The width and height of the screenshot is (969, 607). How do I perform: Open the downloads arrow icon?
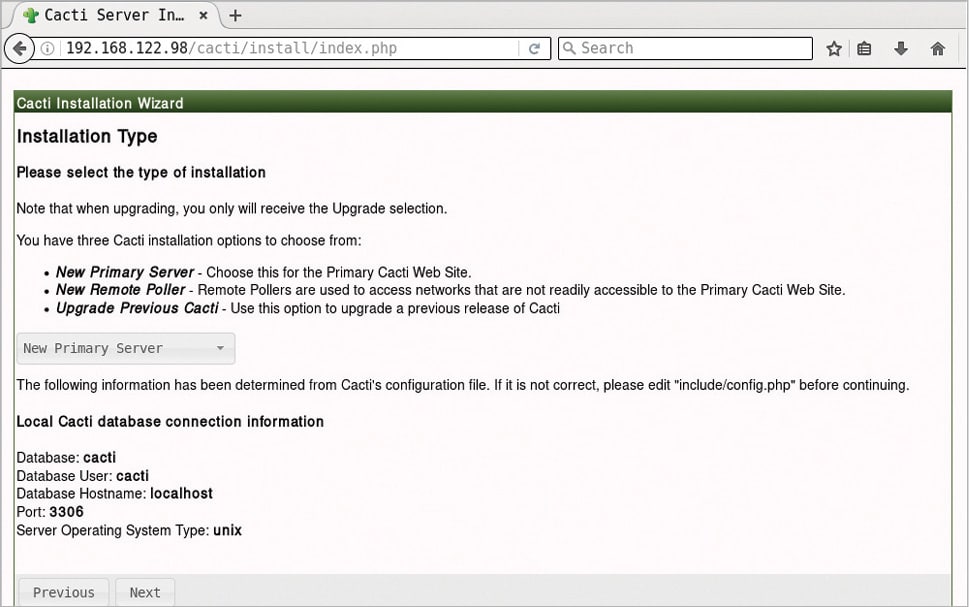pyautogui.click(x=901, y=48)
